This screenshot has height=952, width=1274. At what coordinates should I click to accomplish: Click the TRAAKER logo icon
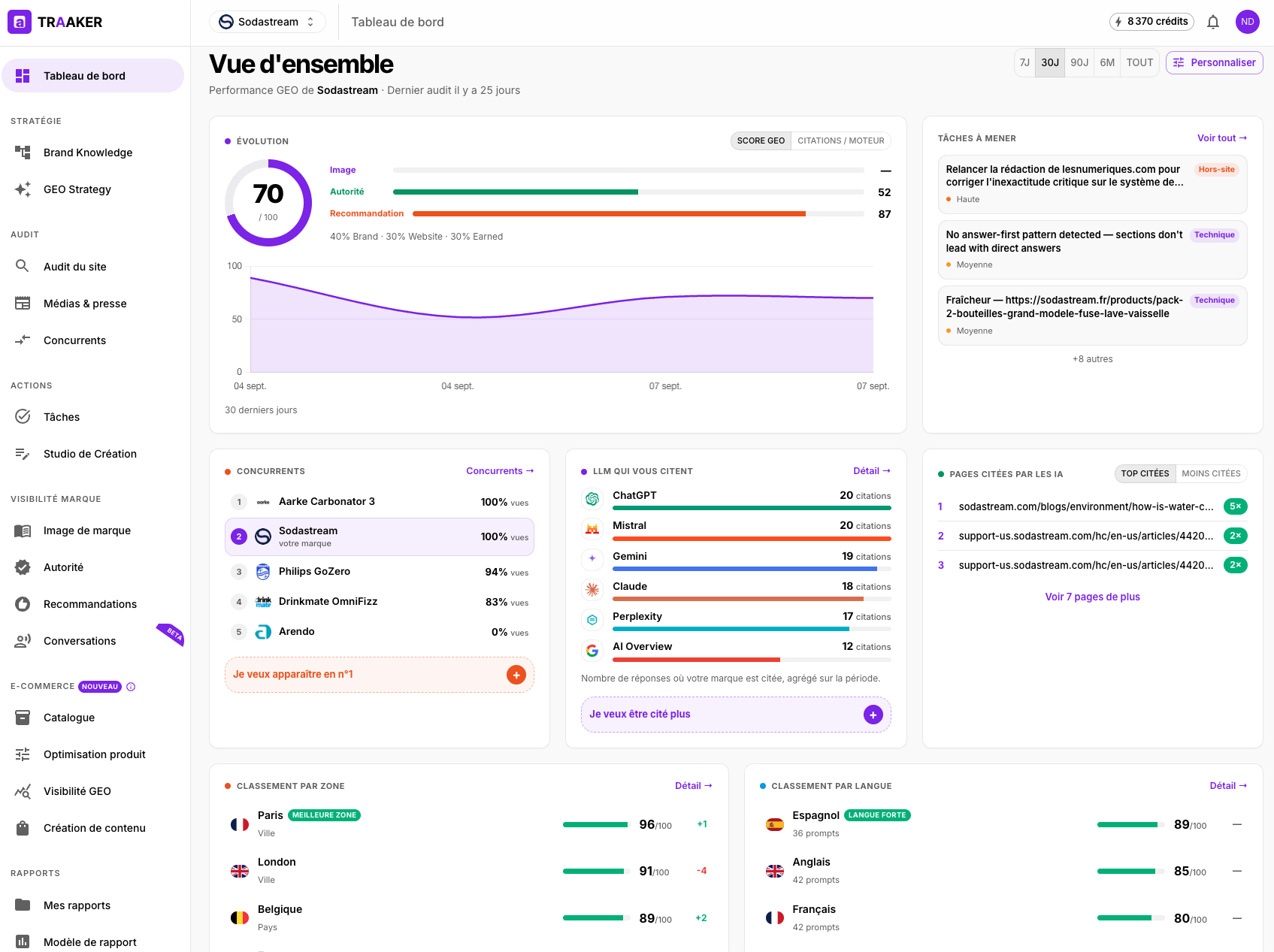click(20, 22)
